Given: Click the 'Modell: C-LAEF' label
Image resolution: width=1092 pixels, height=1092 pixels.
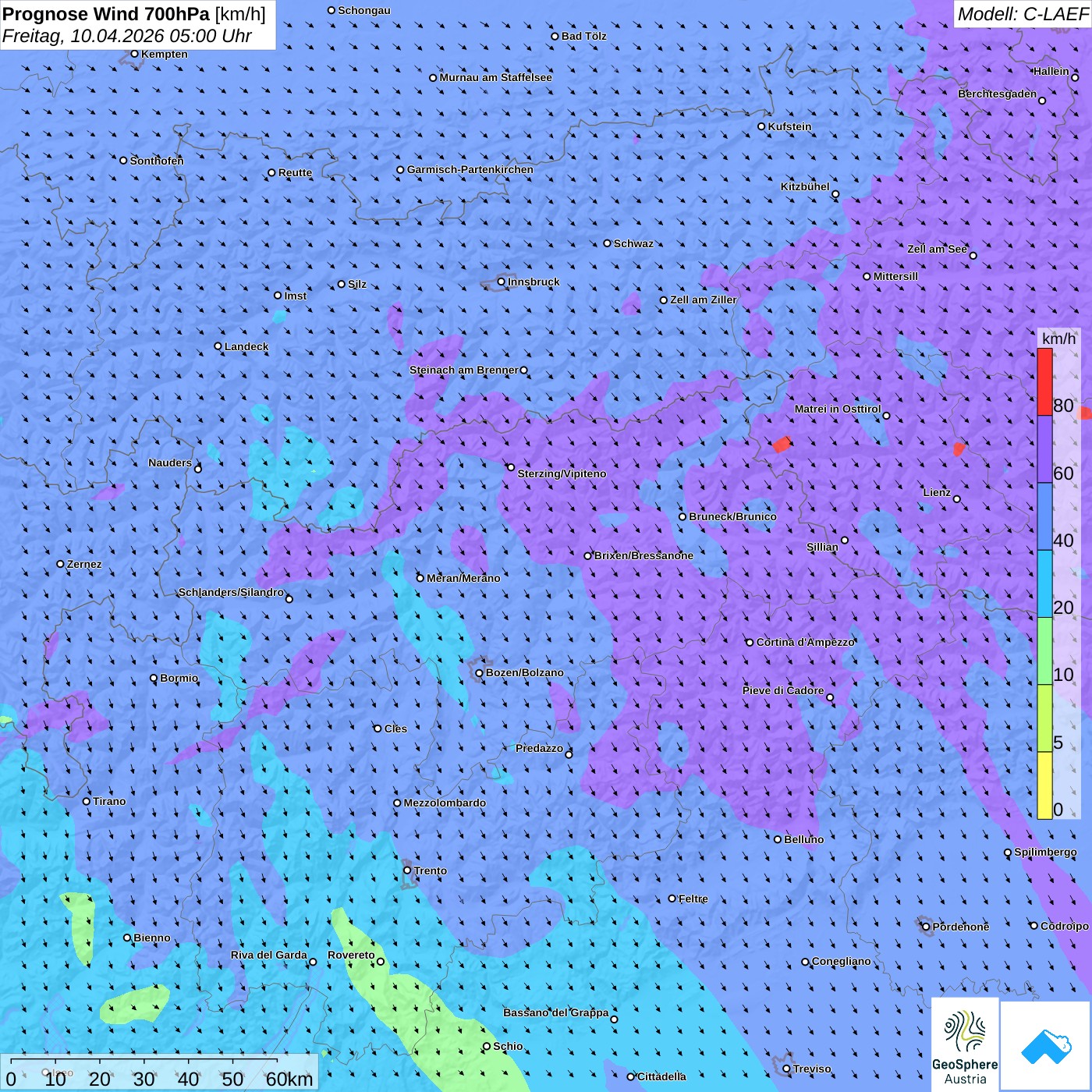Looking at the screenshot, I should click(1023, 14).
